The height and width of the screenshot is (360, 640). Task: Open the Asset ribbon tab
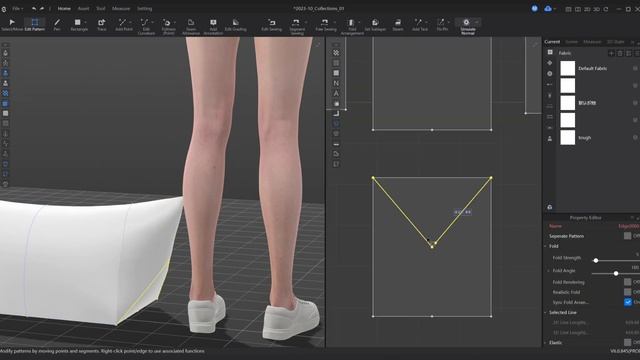(83, 9)
